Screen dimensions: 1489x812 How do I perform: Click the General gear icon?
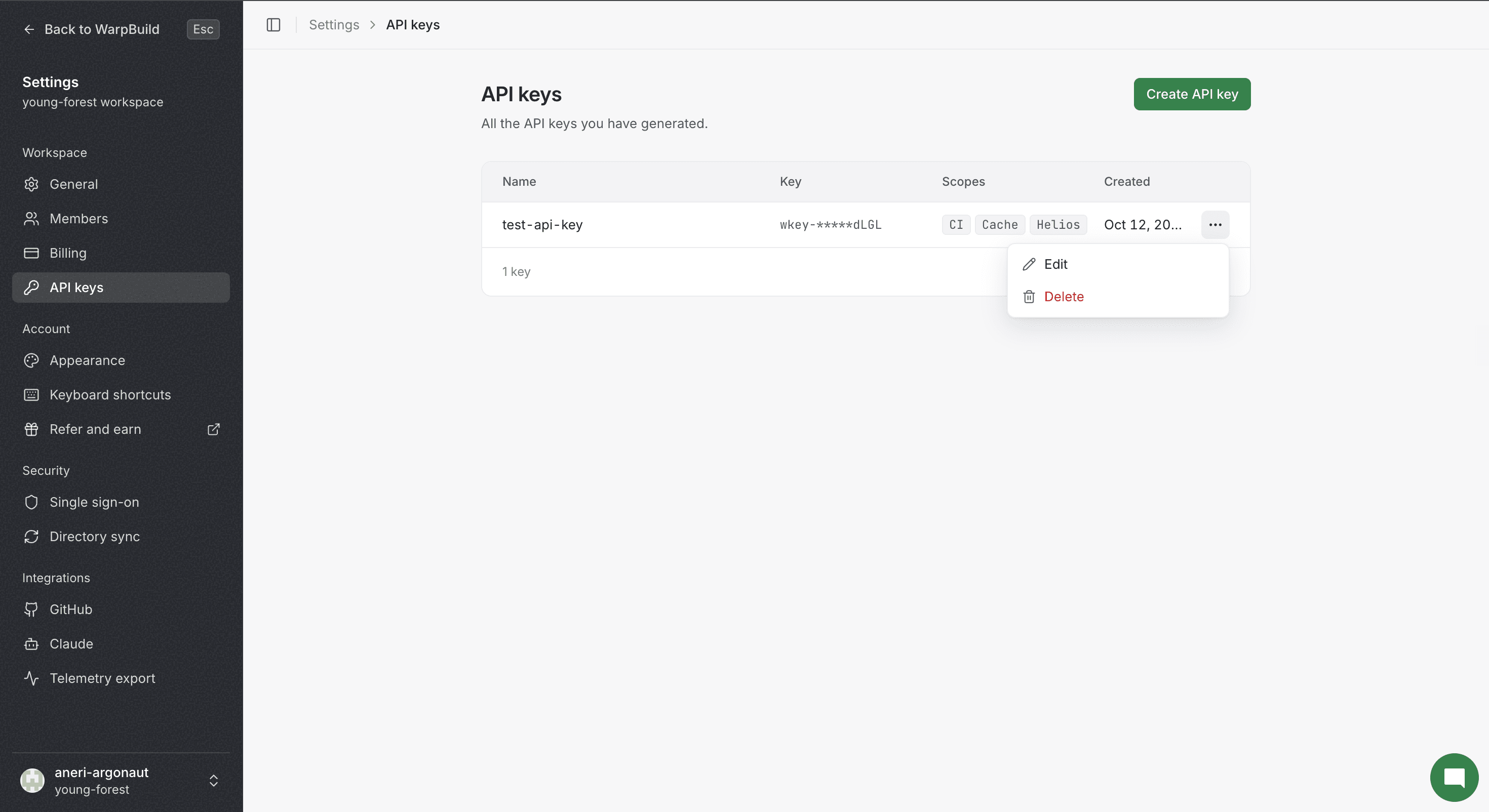point(31,184)
